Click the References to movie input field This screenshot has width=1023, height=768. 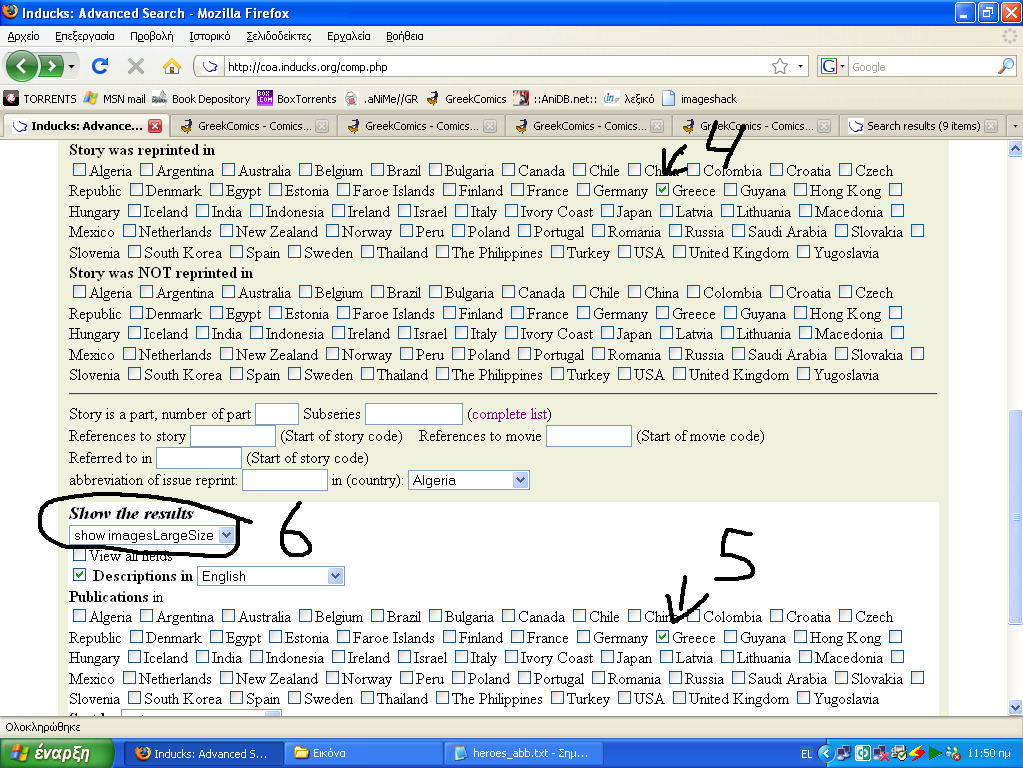[x=588, y=436]
